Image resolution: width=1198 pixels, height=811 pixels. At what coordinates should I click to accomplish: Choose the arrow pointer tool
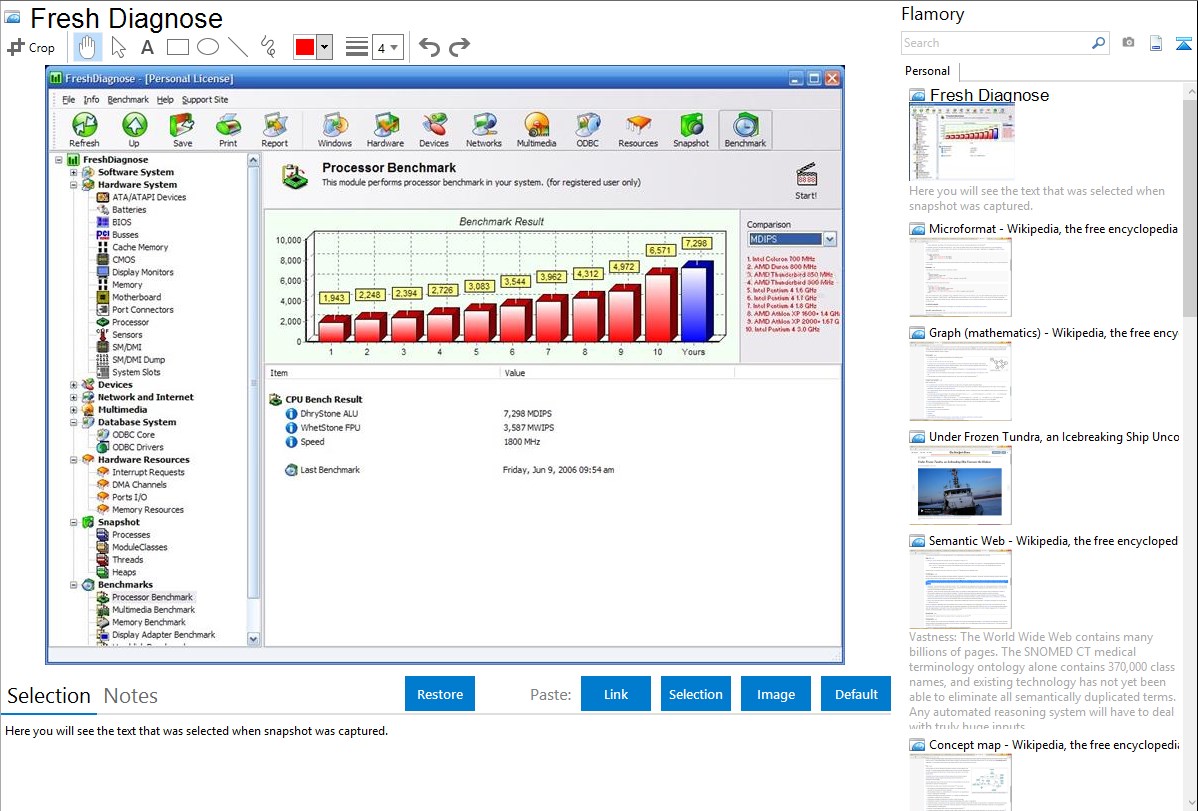click(118, 47)
